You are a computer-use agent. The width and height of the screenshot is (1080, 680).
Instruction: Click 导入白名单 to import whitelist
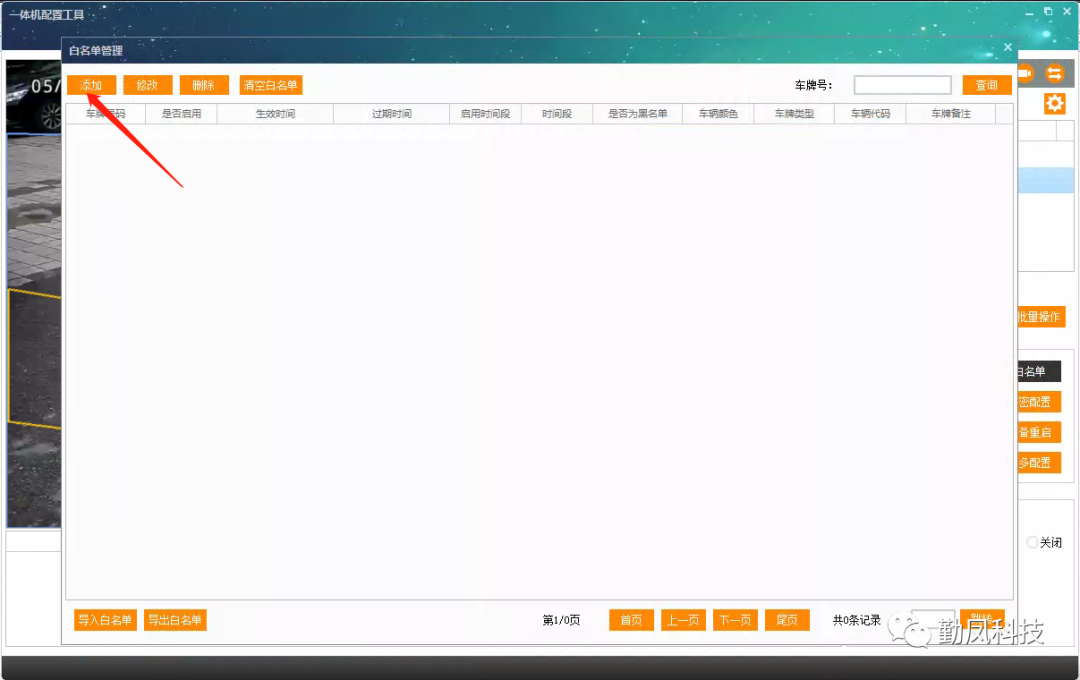[104, 620]
